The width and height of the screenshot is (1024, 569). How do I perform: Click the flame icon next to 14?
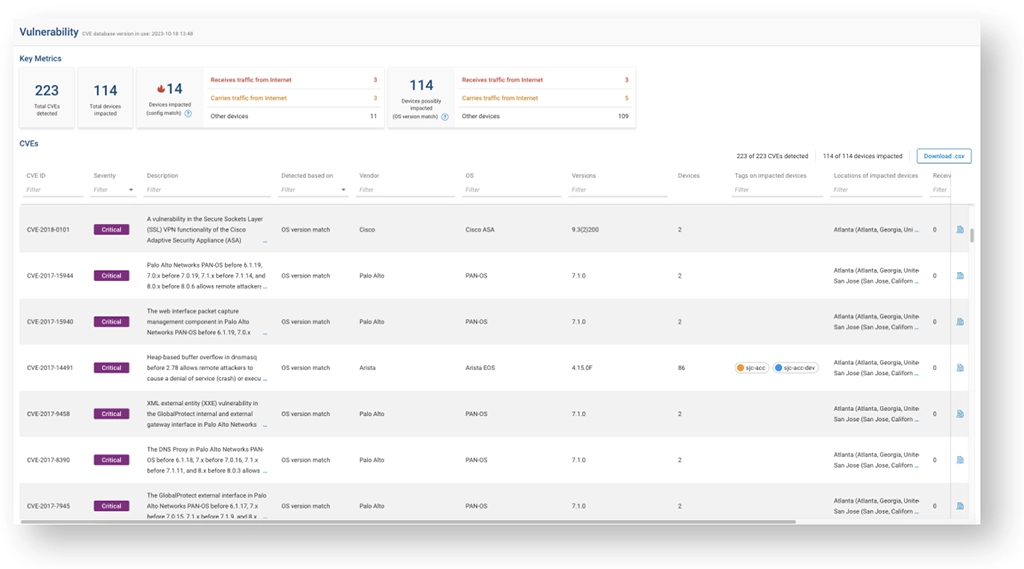[x=161, y=89]
